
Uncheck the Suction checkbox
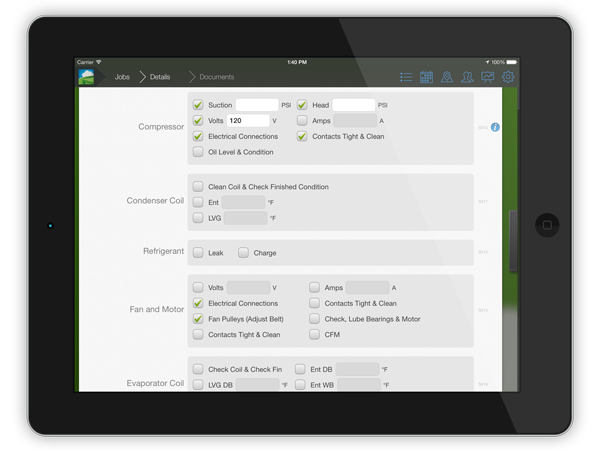pyautogui.click(x=198, y=104)
